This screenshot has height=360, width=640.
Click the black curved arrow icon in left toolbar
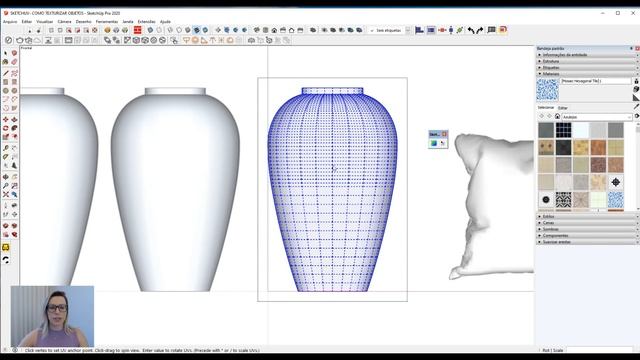click(x=6, y=260)
